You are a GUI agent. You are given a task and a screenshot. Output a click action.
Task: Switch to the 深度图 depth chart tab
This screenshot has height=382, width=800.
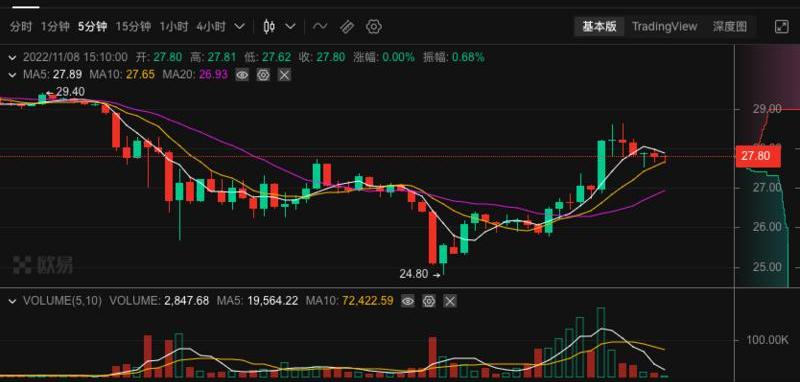730,27
